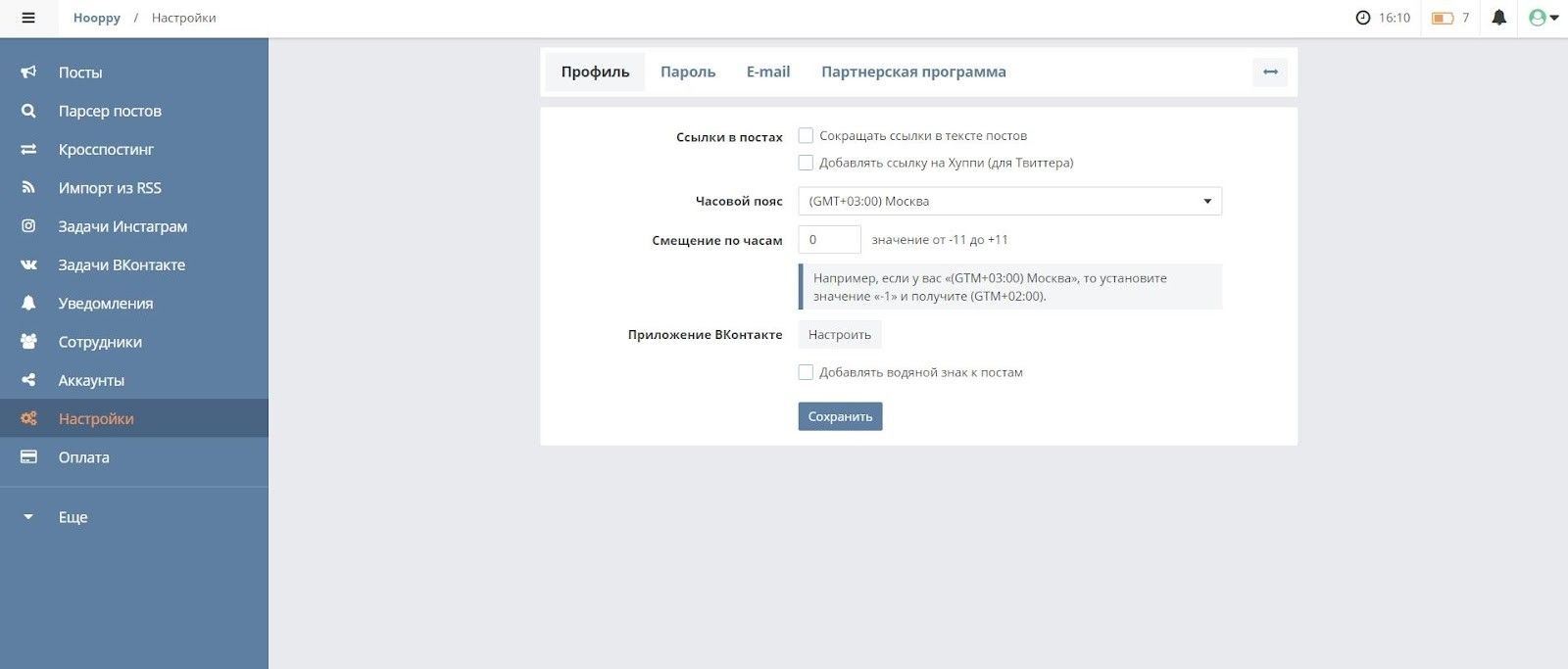Click the Instagram icon beside Задачи Инстаграм
1568x669 pixels.
[x=28, y=226]
